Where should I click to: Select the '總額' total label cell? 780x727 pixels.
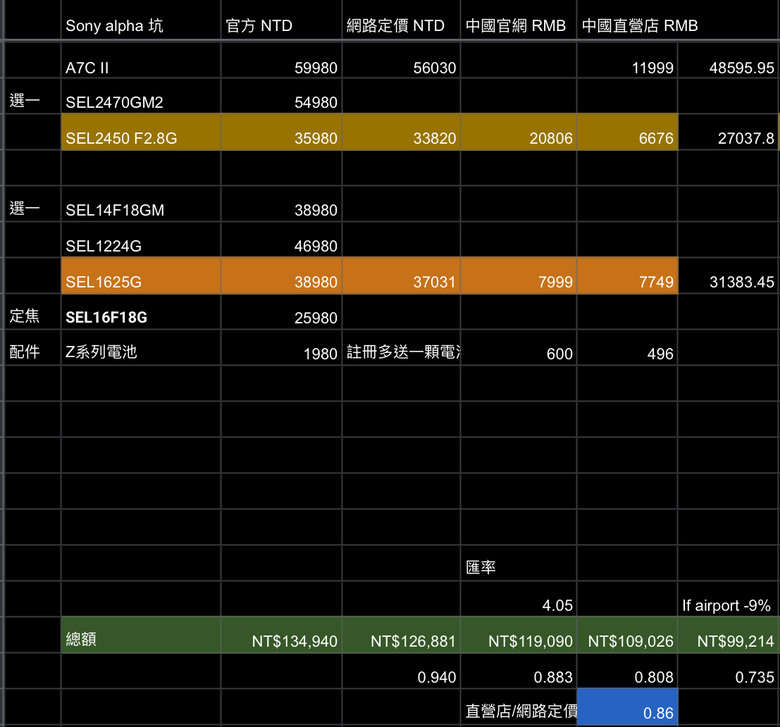point(141,635)
